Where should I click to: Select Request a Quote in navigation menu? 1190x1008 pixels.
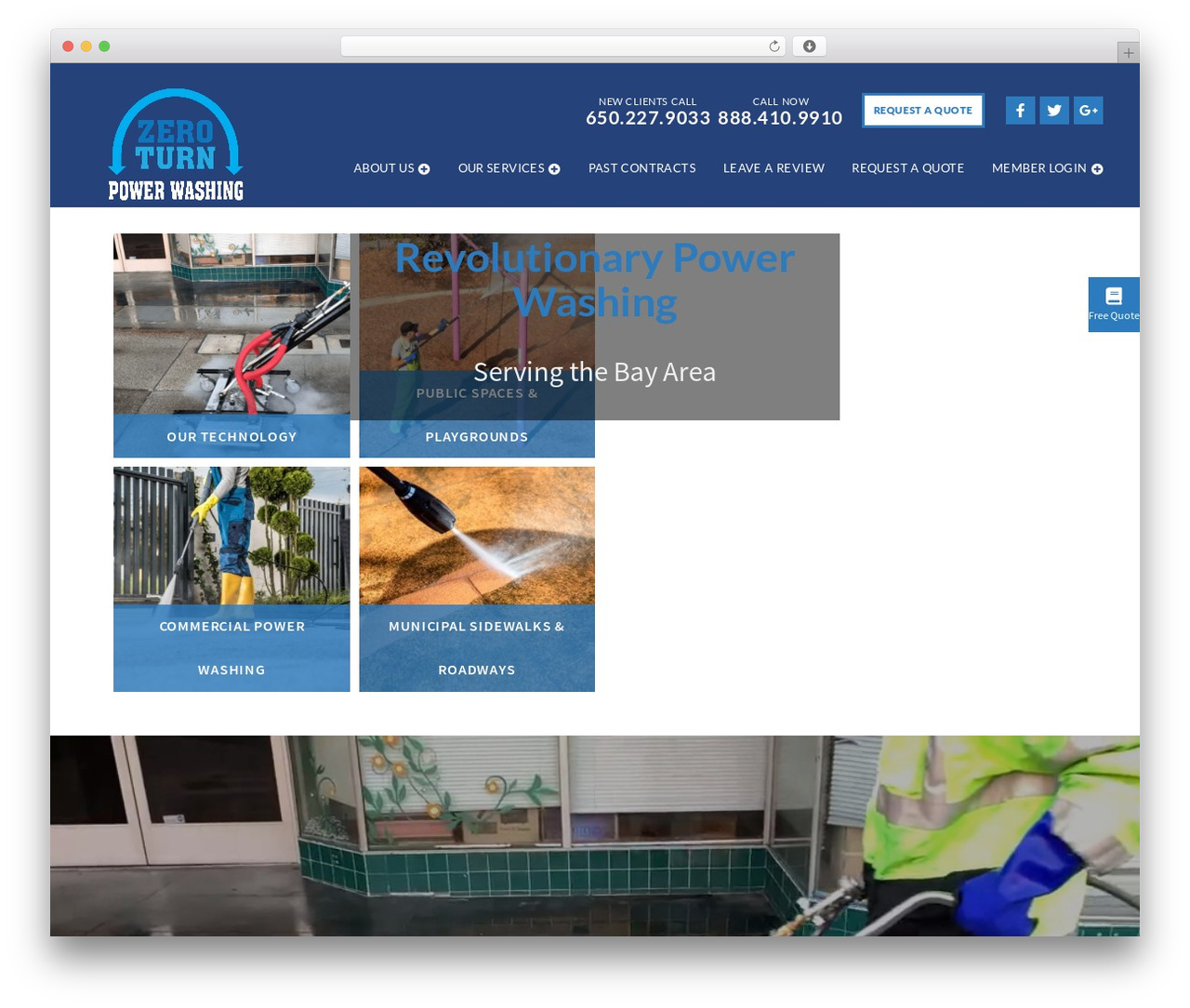point(907,168)
